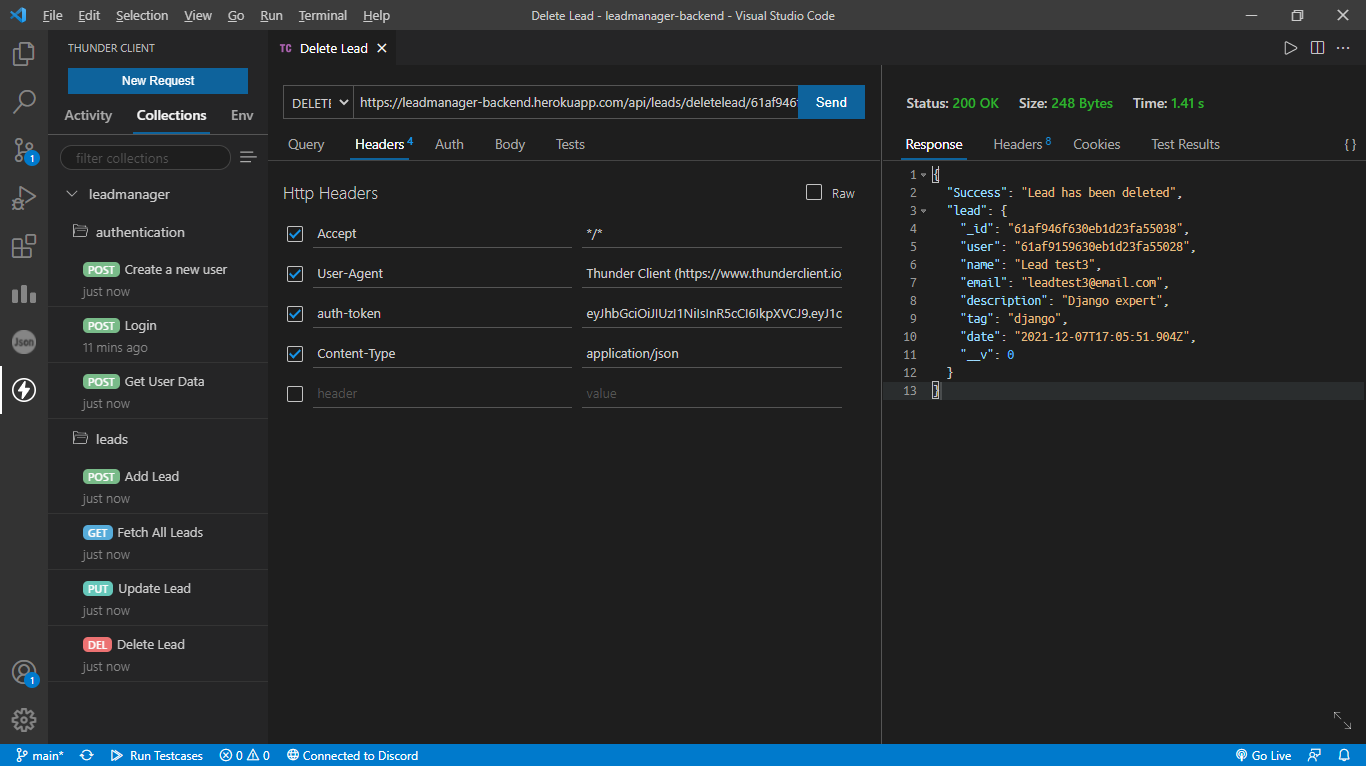Switch to the Activity tab
1366x766 pixels.
point(88,115)
